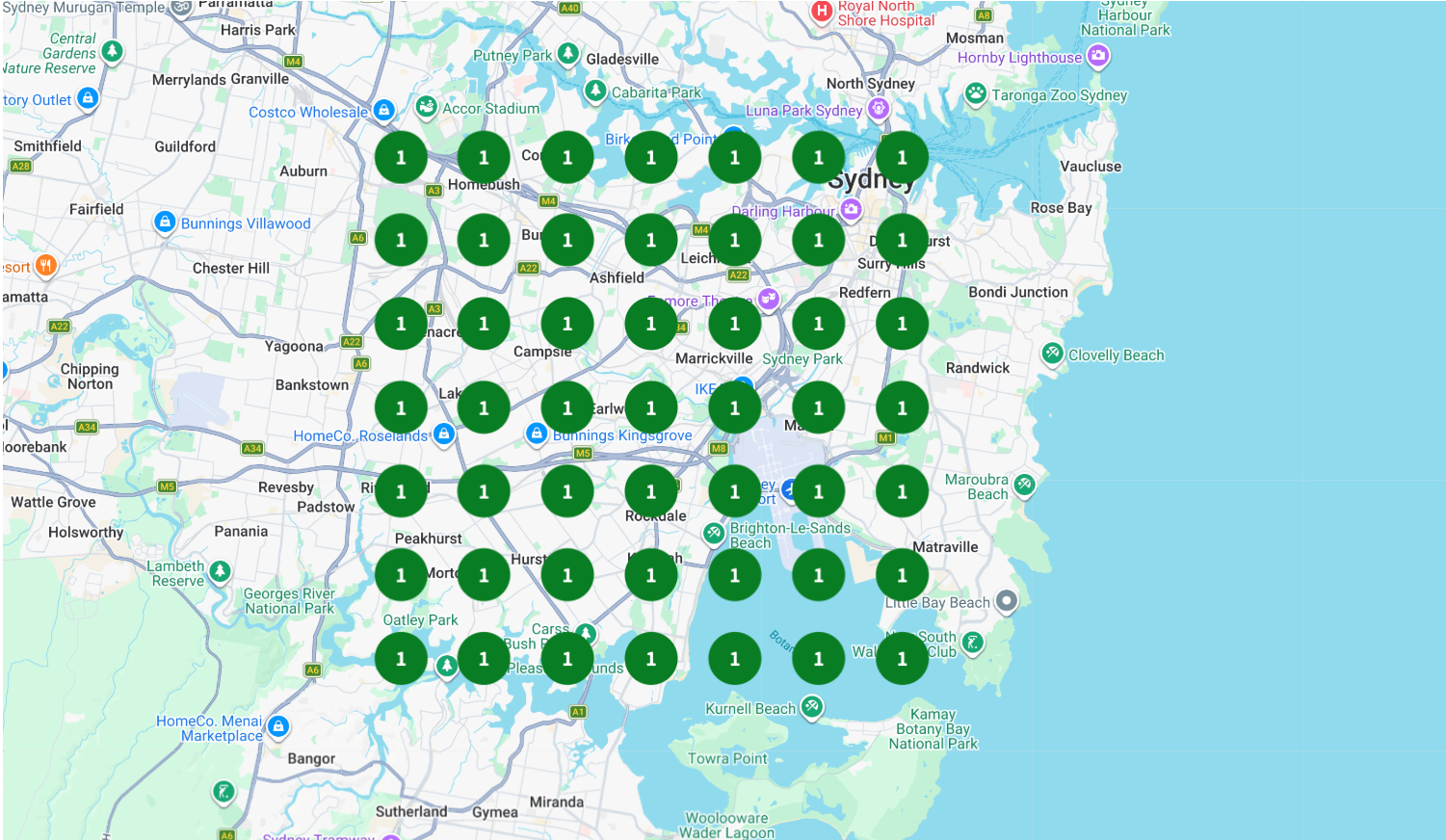Screen dimensions: 1446x840
Task: Click the Bondi Junction suburb label
Action: [1018, 292]
